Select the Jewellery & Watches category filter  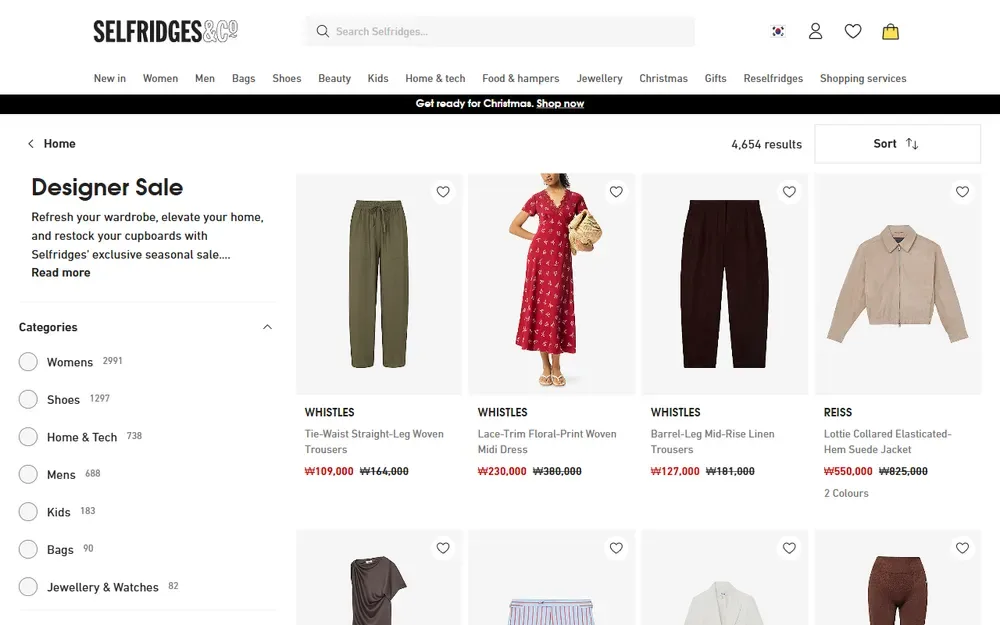(28, 587)
